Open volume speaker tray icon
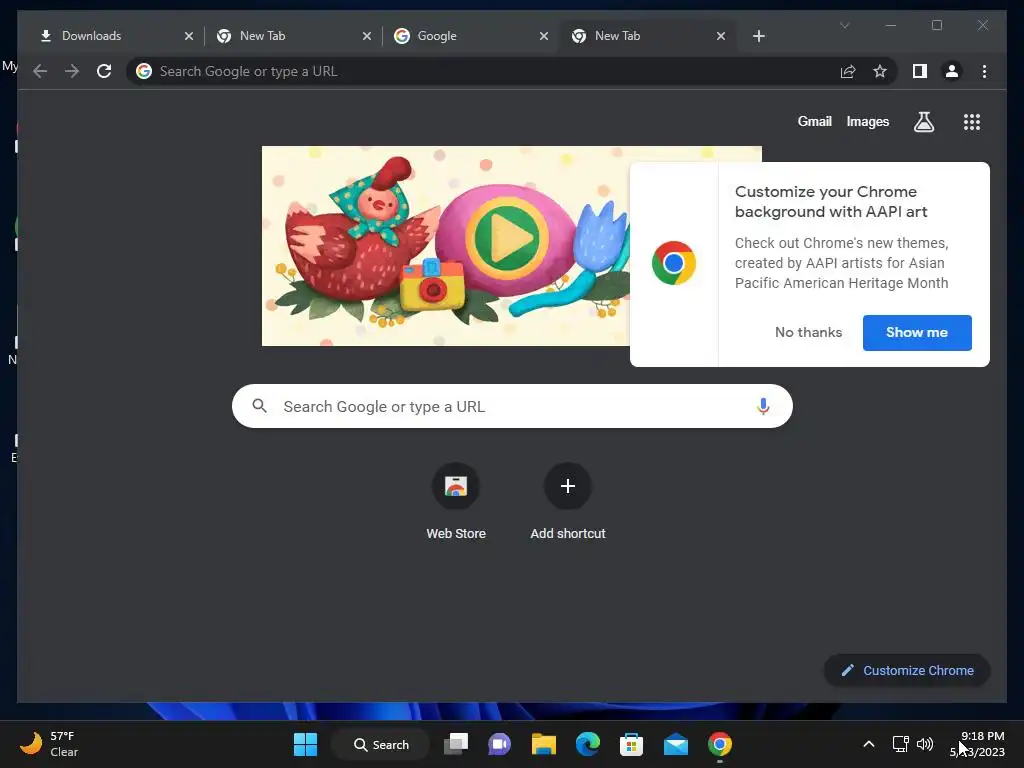 tap(925, 744)
